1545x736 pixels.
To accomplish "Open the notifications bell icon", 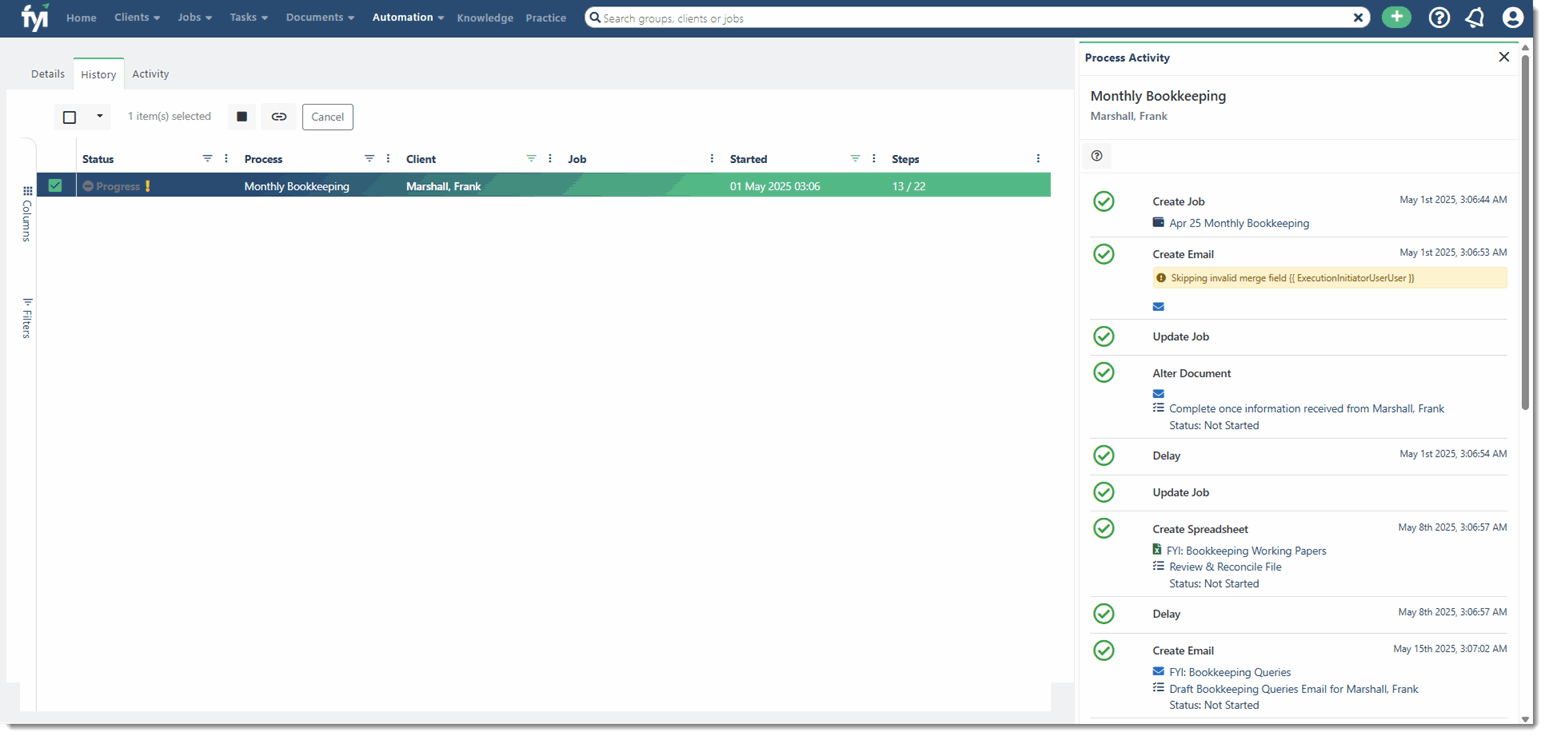I will tap(1475, 17).
